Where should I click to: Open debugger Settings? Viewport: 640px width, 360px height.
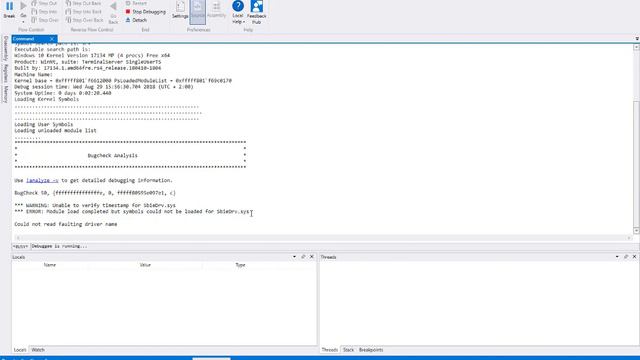[180, 10]
